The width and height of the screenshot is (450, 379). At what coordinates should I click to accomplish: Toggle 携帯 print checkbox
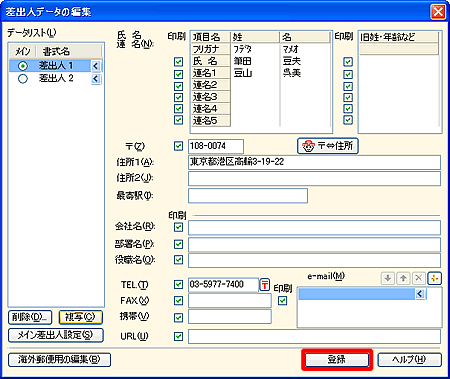(x=178, y=317)
